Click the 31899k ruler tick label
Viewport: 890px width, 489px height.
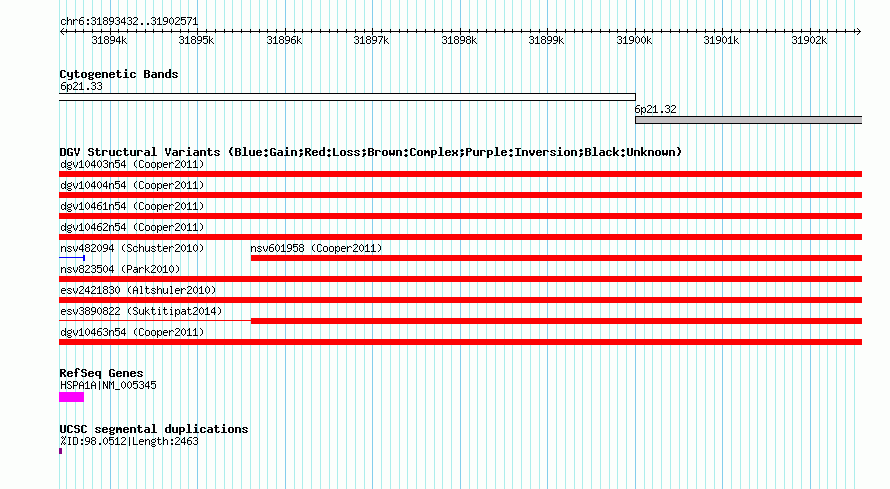[x=545, y=41]
